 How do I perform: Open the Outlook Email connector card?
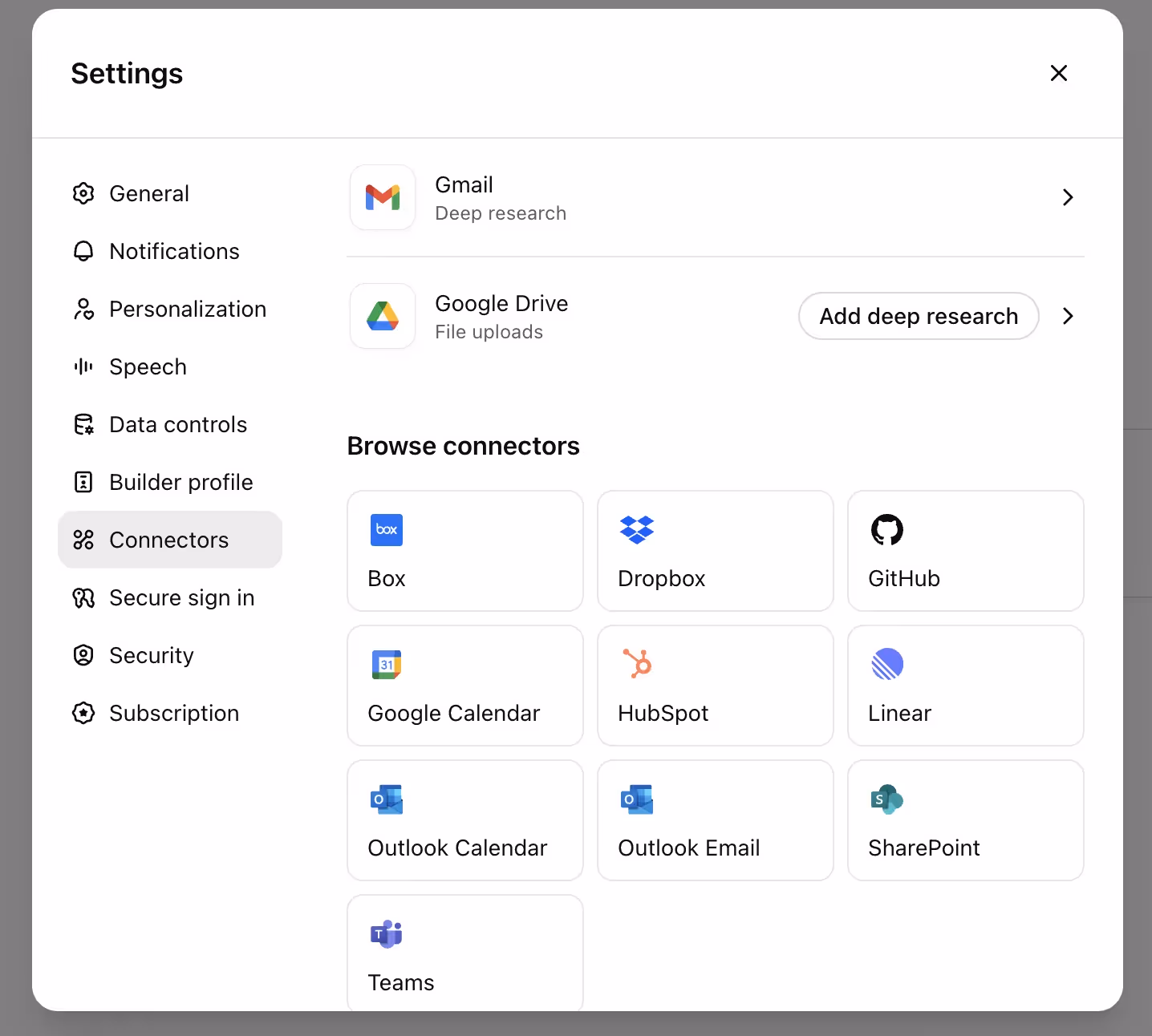point(716,820)
